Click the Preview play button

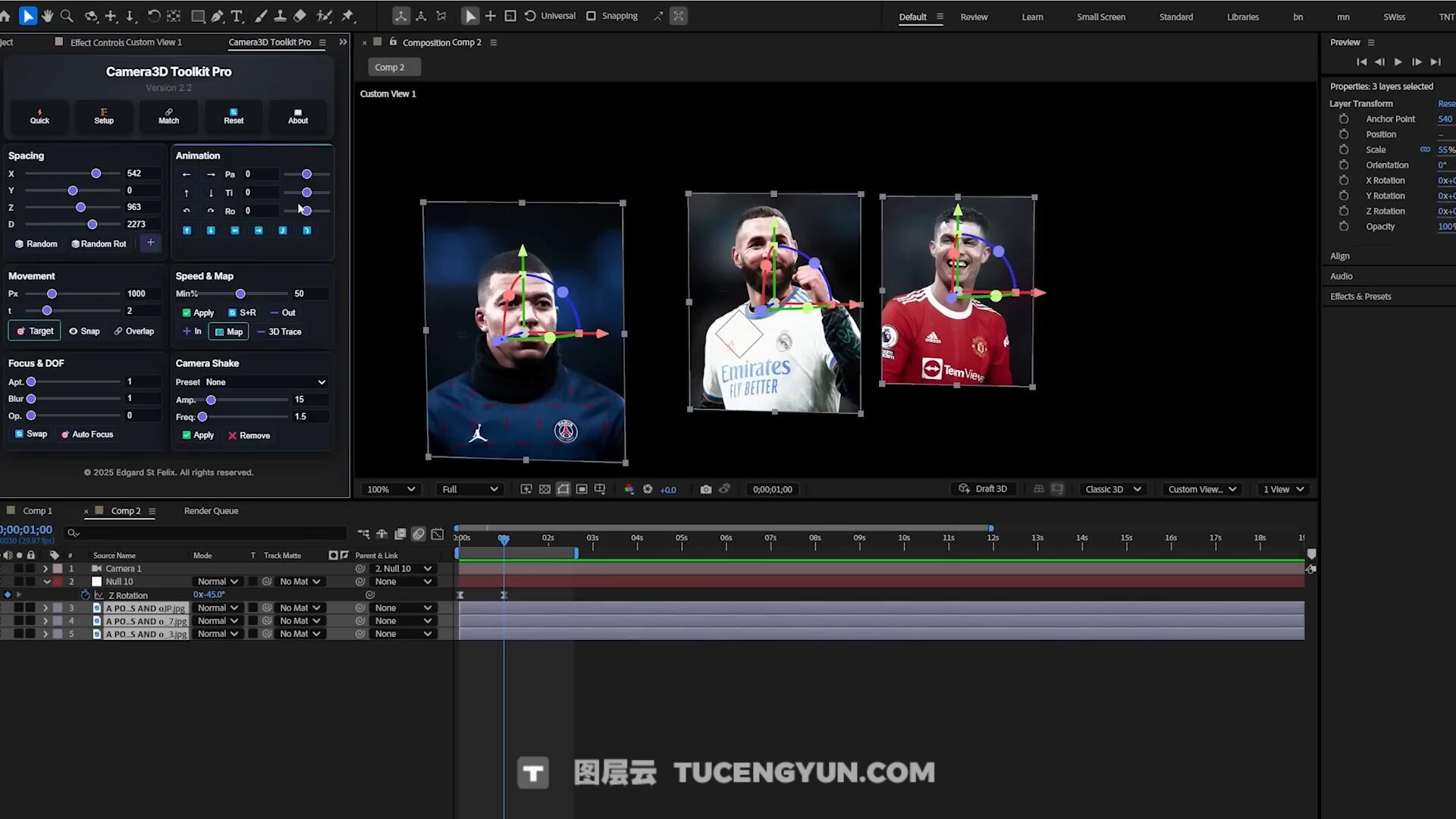(1398, 62)
